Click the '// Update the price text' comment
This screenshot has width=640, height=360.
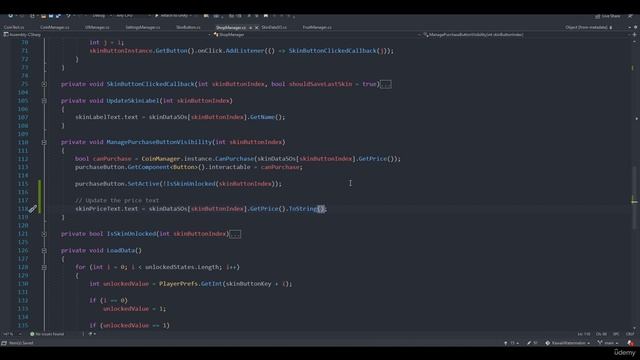[x=117, y=200]
